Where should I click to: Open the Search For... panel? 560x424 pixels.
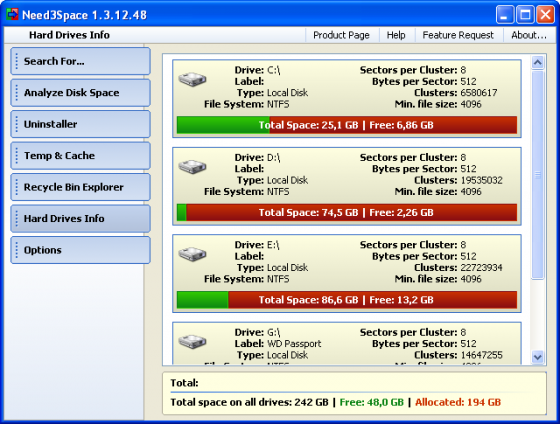[x=80, y=61]
